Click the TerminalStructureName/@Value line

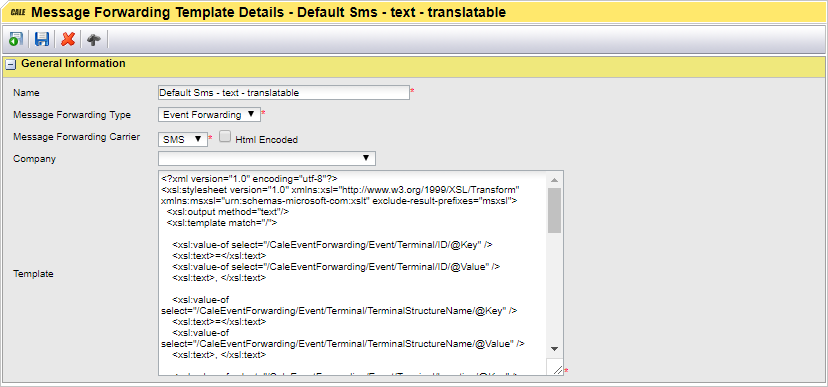(x=343, y=344)
